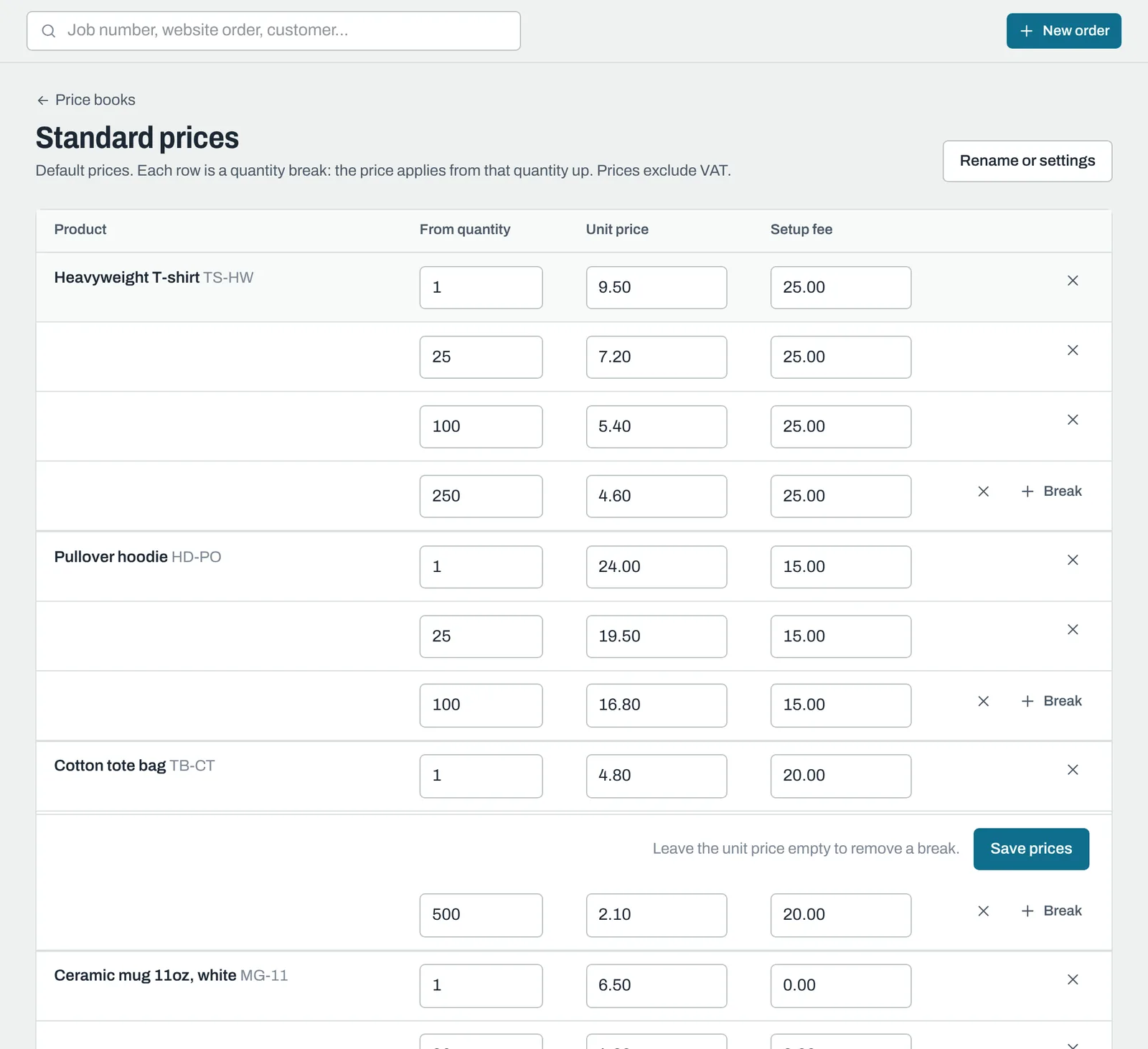Add a break to Cotton tote bag
Viewport: 1148px width, 1049px height.
click(1052, 911)
